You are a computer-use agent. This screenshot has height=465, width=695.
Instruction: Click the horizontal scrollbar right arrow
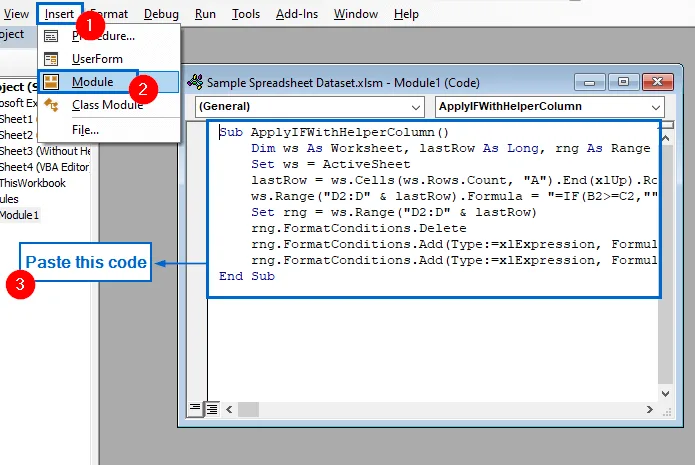[650, 410]
